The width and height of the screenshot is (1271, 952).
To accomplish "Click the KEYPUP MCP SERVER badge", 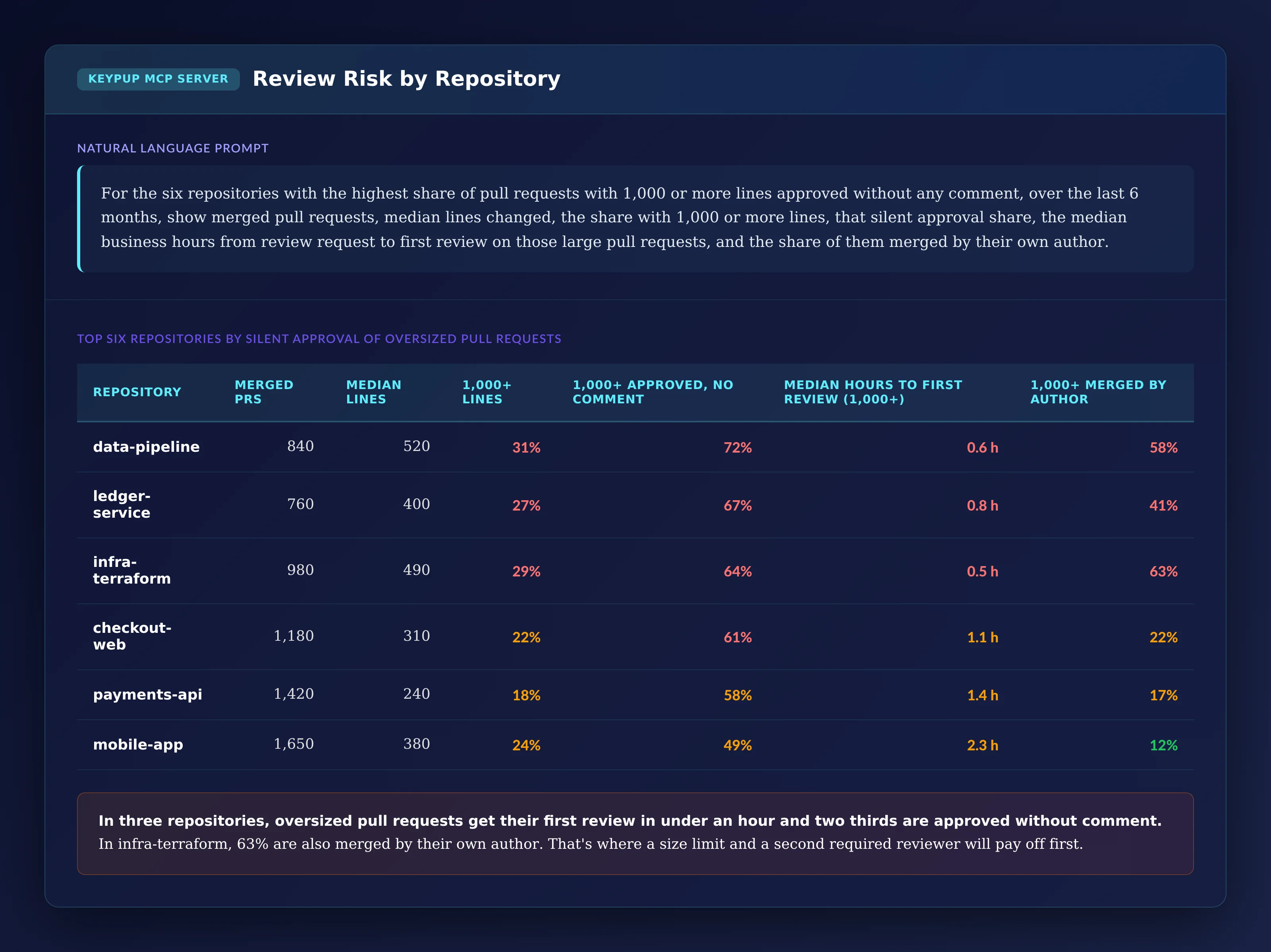I will [158, 79].
